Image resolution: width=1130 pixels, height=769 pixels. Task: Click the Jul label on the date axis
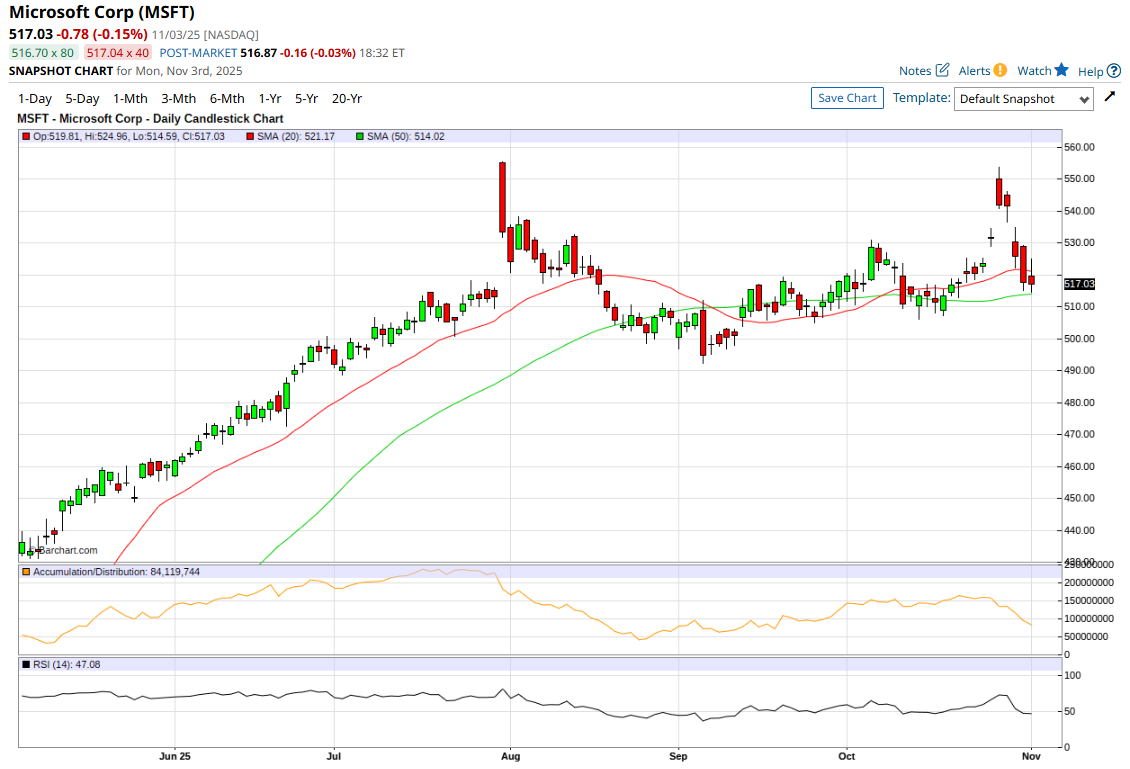point(334,756)
